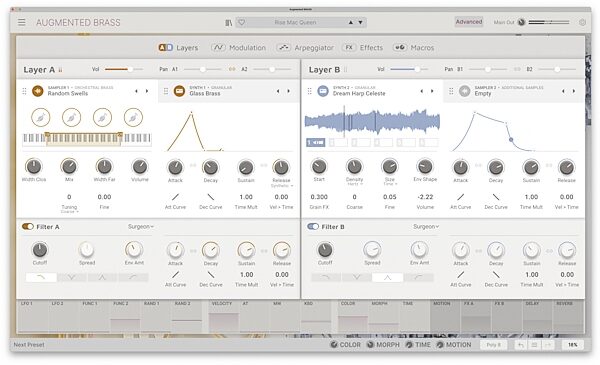Switch to the Modulation tab
Viewport: 600px width, 365px height.
click(238, 47)
